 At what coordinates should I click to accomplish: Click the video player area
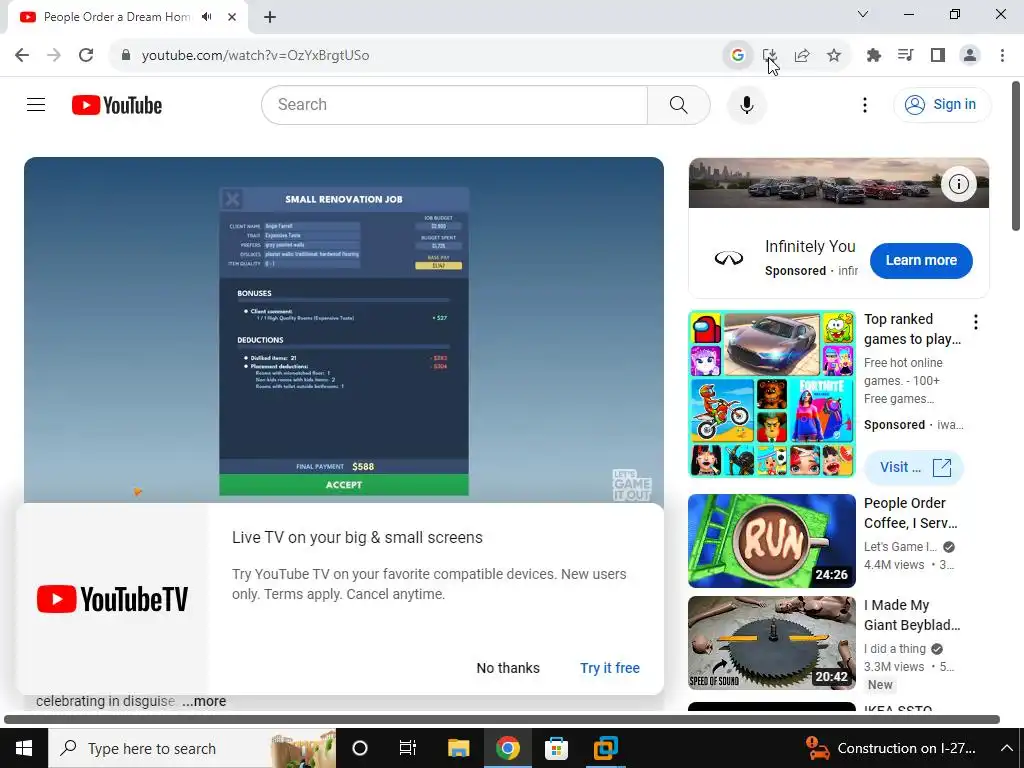coord(344,330)
